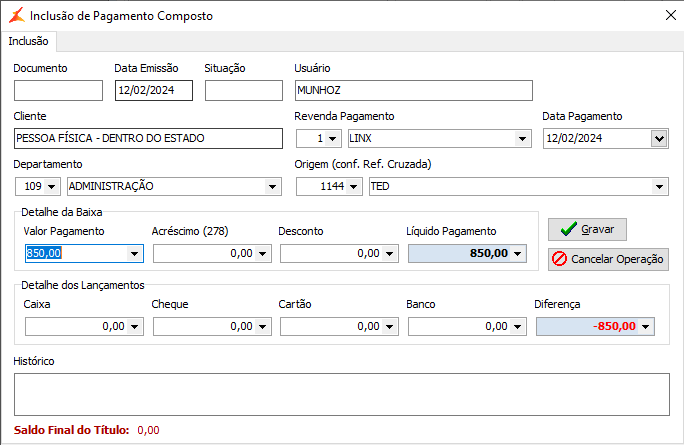684x445 pixels.
Task: Click the Gravar button with green checkmark
Action: [x=587, y=229]
